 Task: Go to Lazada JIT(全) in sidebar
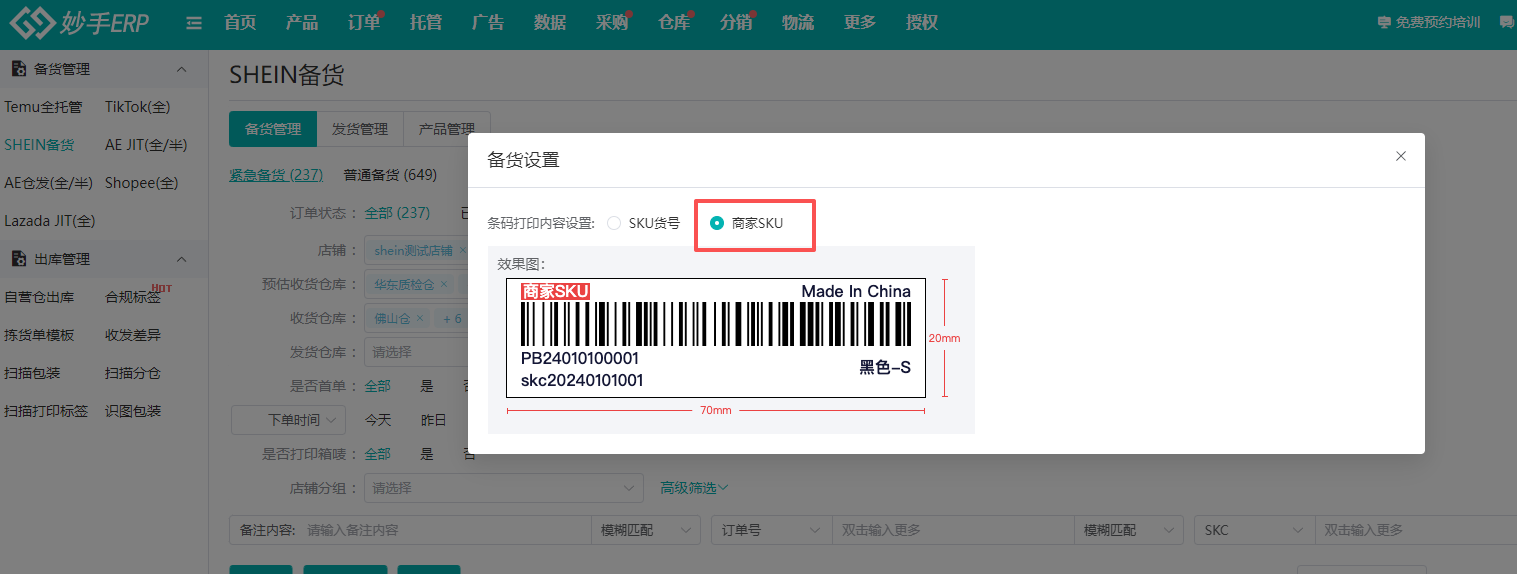[x=50, y=221]
